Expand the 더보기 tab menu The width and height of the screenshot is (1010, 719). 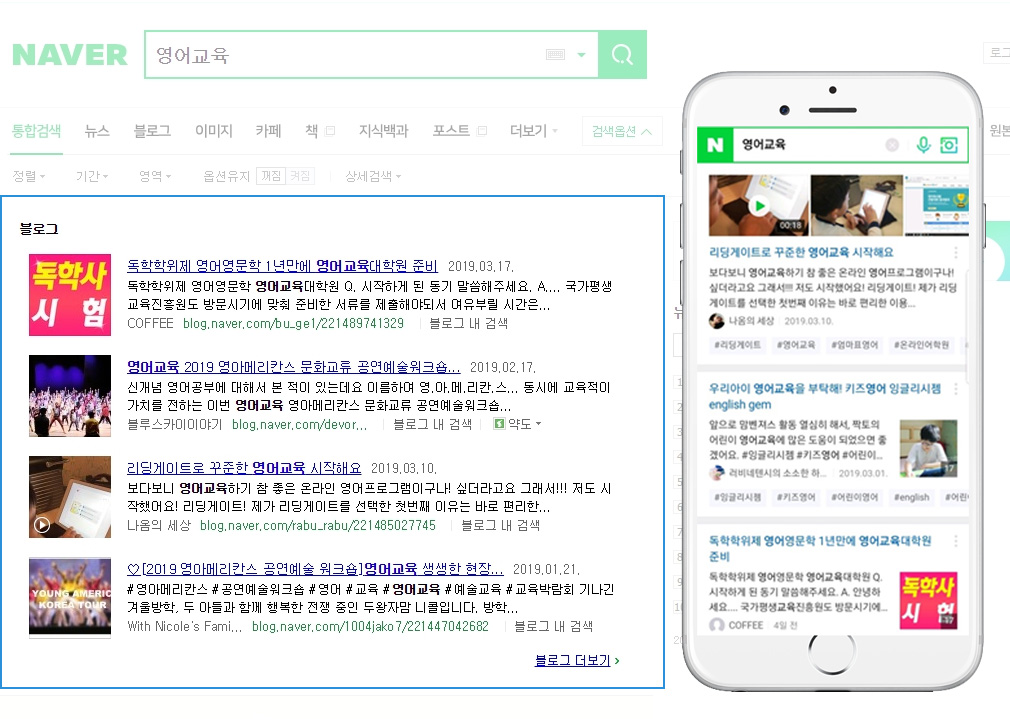tap(533, 131)
